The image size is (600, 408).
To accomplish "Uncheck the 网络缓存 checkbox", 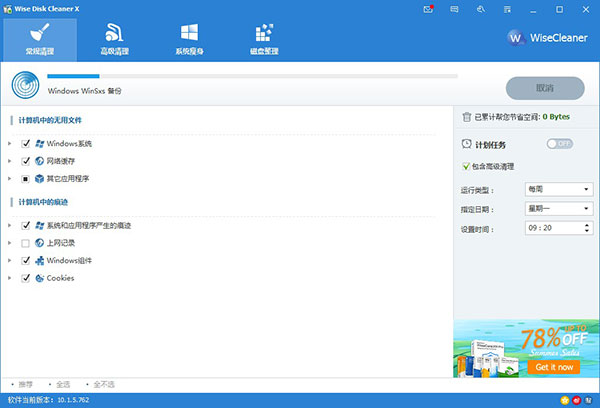I will pyautogui.click(x=25, y=160).
